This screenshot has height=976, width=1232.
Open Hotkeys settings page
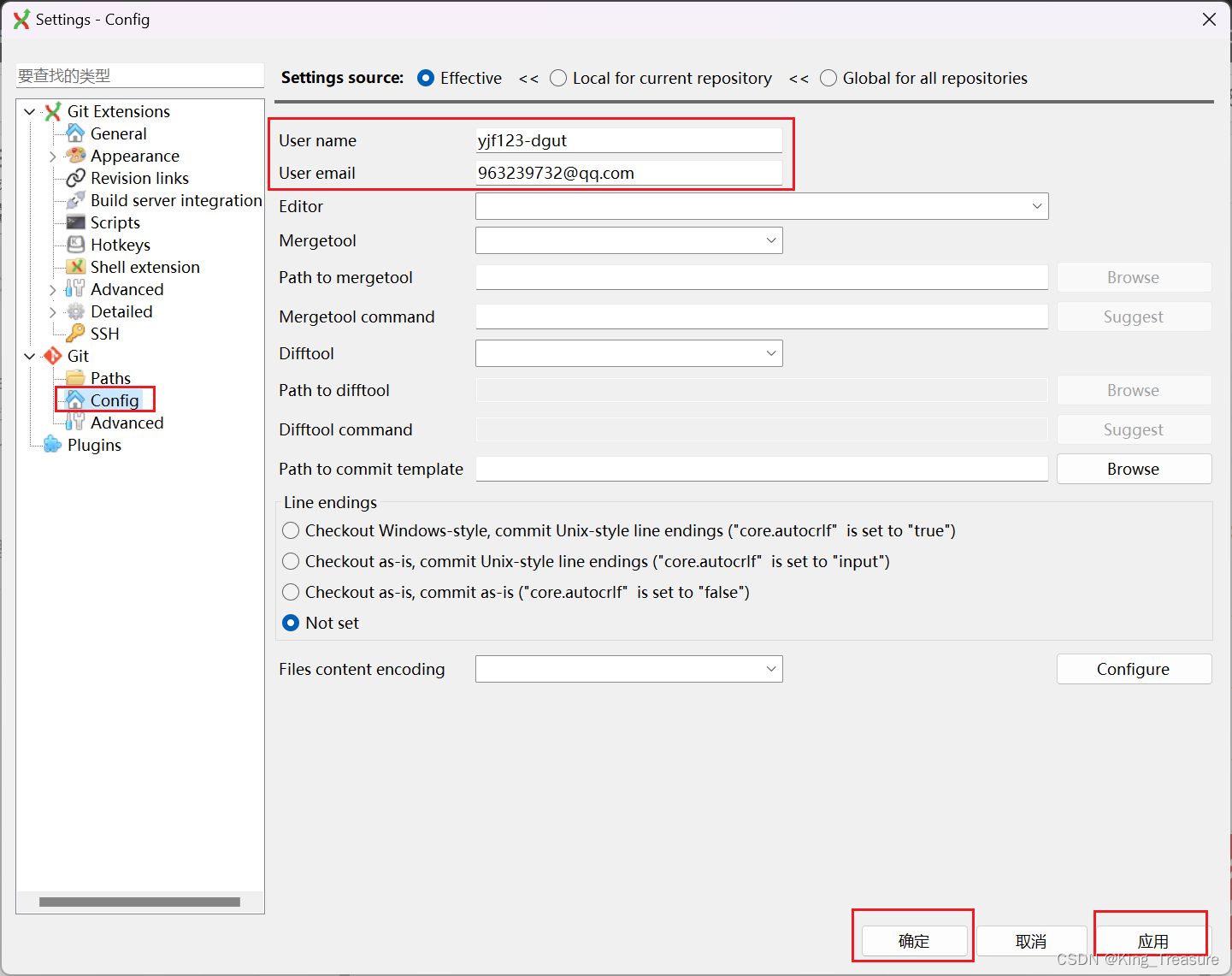120,245
